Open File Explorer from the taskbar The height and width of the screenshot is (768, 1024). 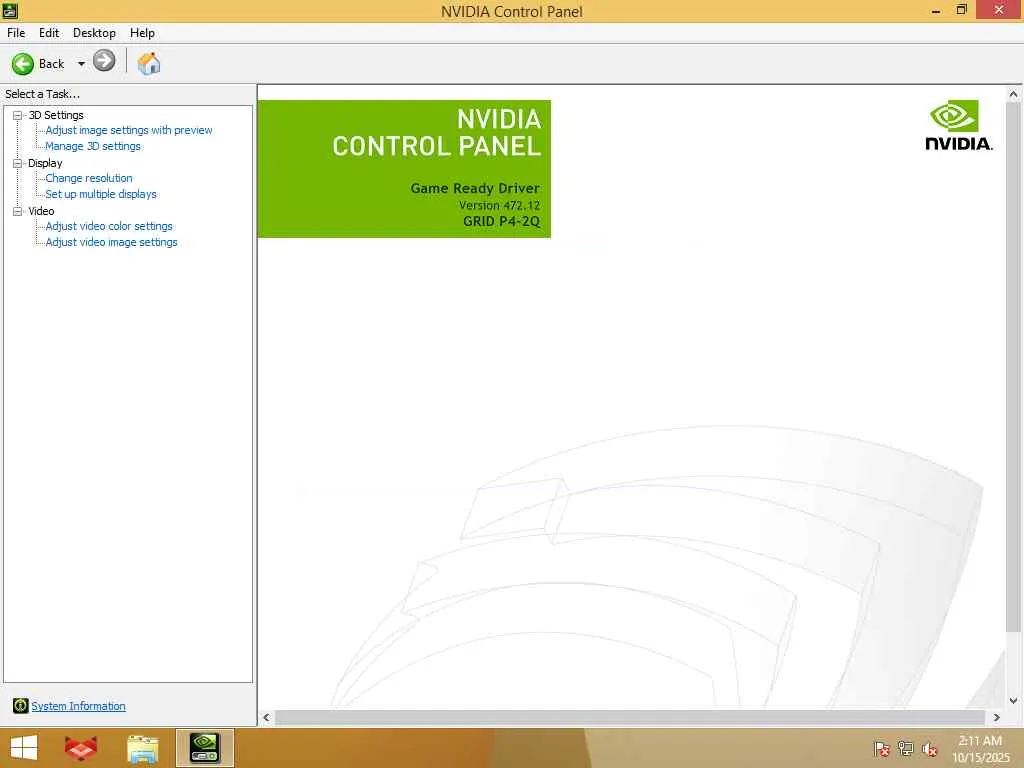point(142,748)
